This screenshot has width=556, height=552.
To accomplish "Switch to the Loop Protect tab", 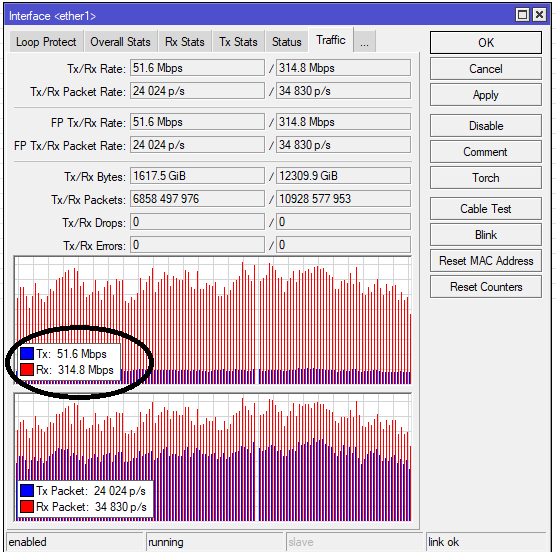I will pyautogui.click(x=46, y=42).
